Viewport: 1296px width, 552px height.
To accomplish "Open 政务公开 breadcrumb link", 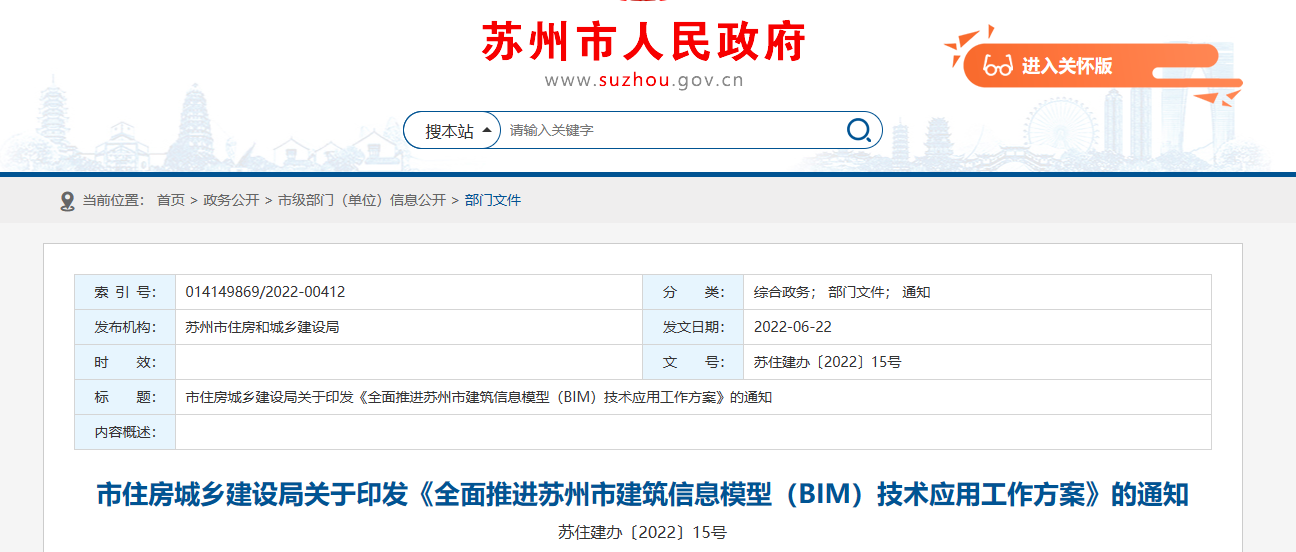I will coord(231,200).
